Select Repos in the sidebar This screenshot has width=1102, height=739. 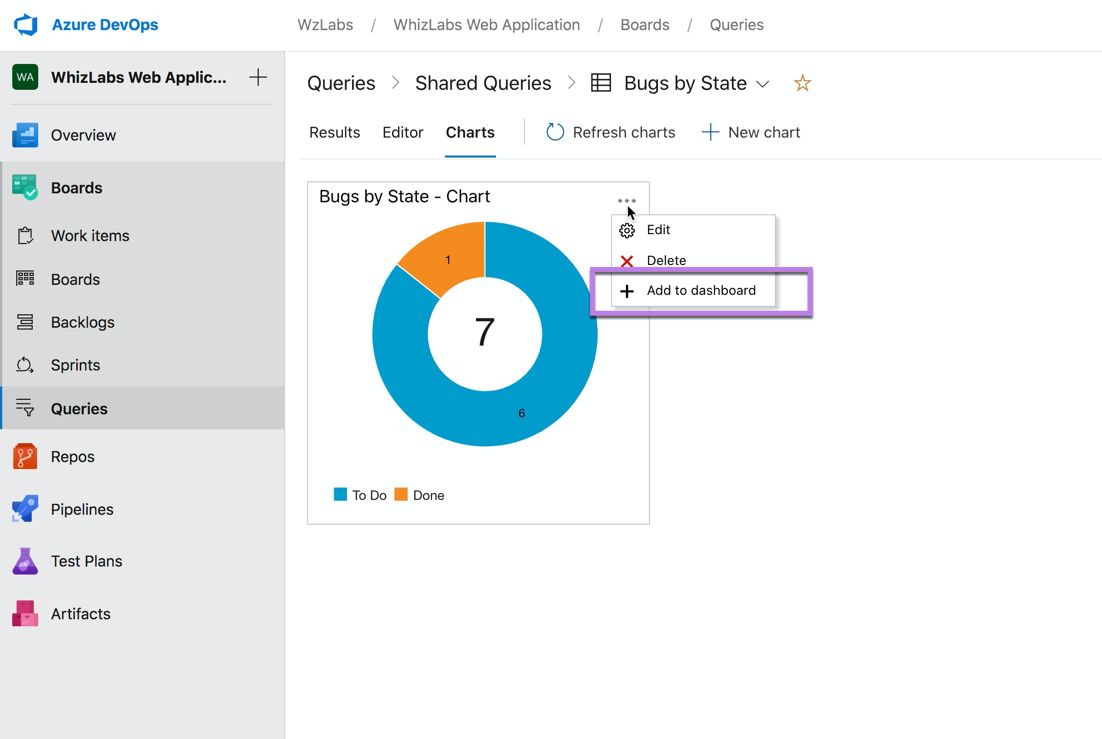click(72, 456)
